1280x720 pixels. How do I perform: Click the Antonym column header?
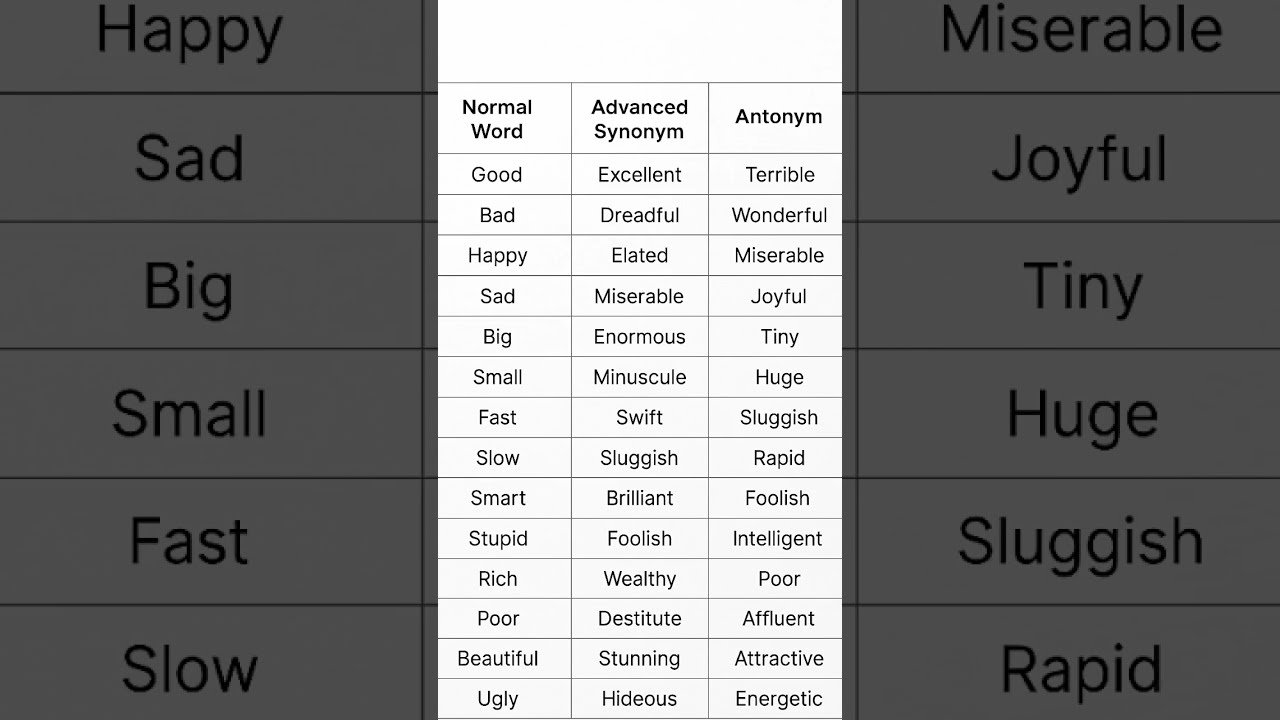[x=778, y=117]
